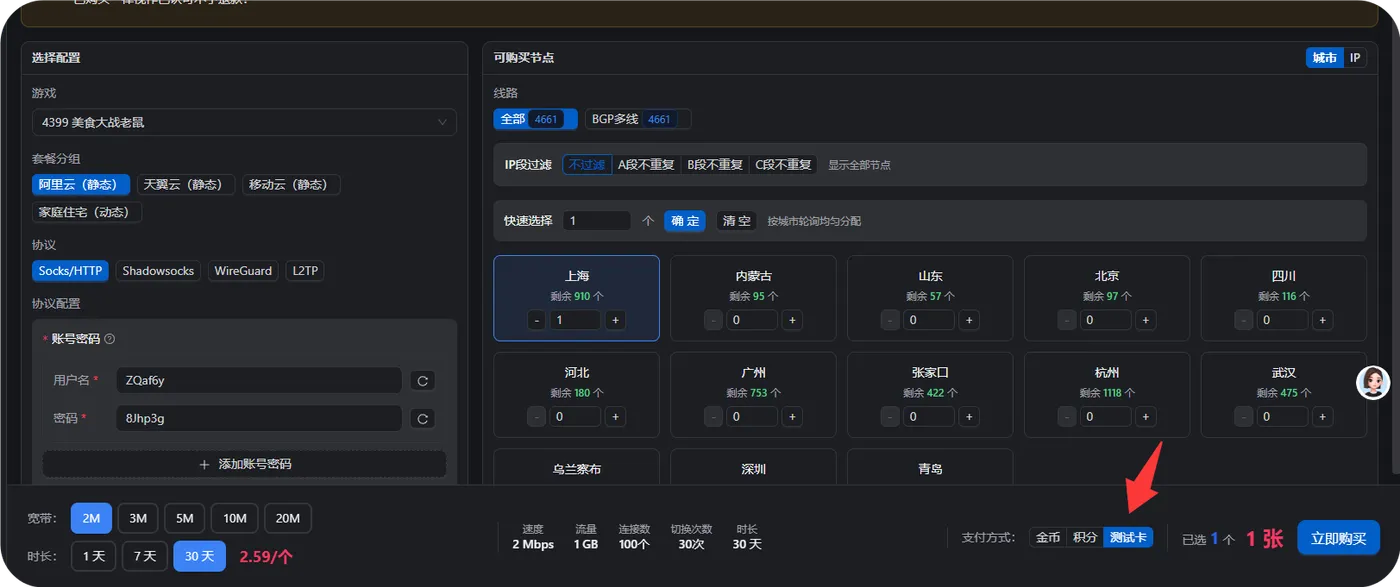Viewport: 1400px width, 587px height.
Task: Increase 内蒙古 node count with plus
Action: click(792, 320)
